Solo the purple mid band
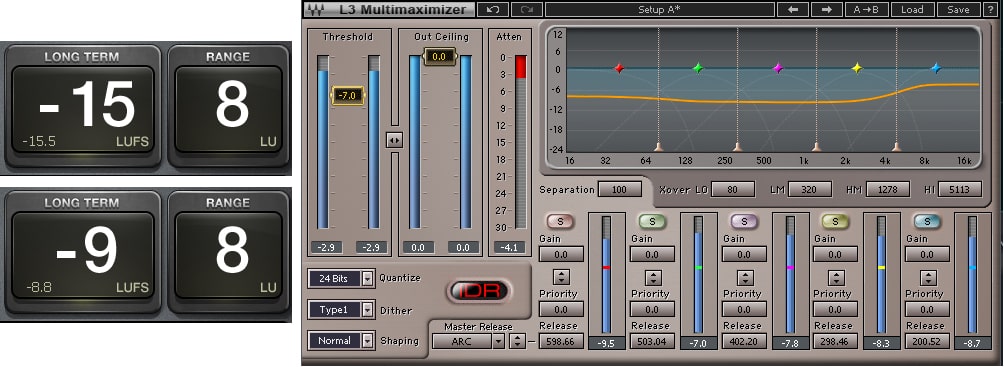Viewport: 1004px width, 367px height. (x=744, y=222)
